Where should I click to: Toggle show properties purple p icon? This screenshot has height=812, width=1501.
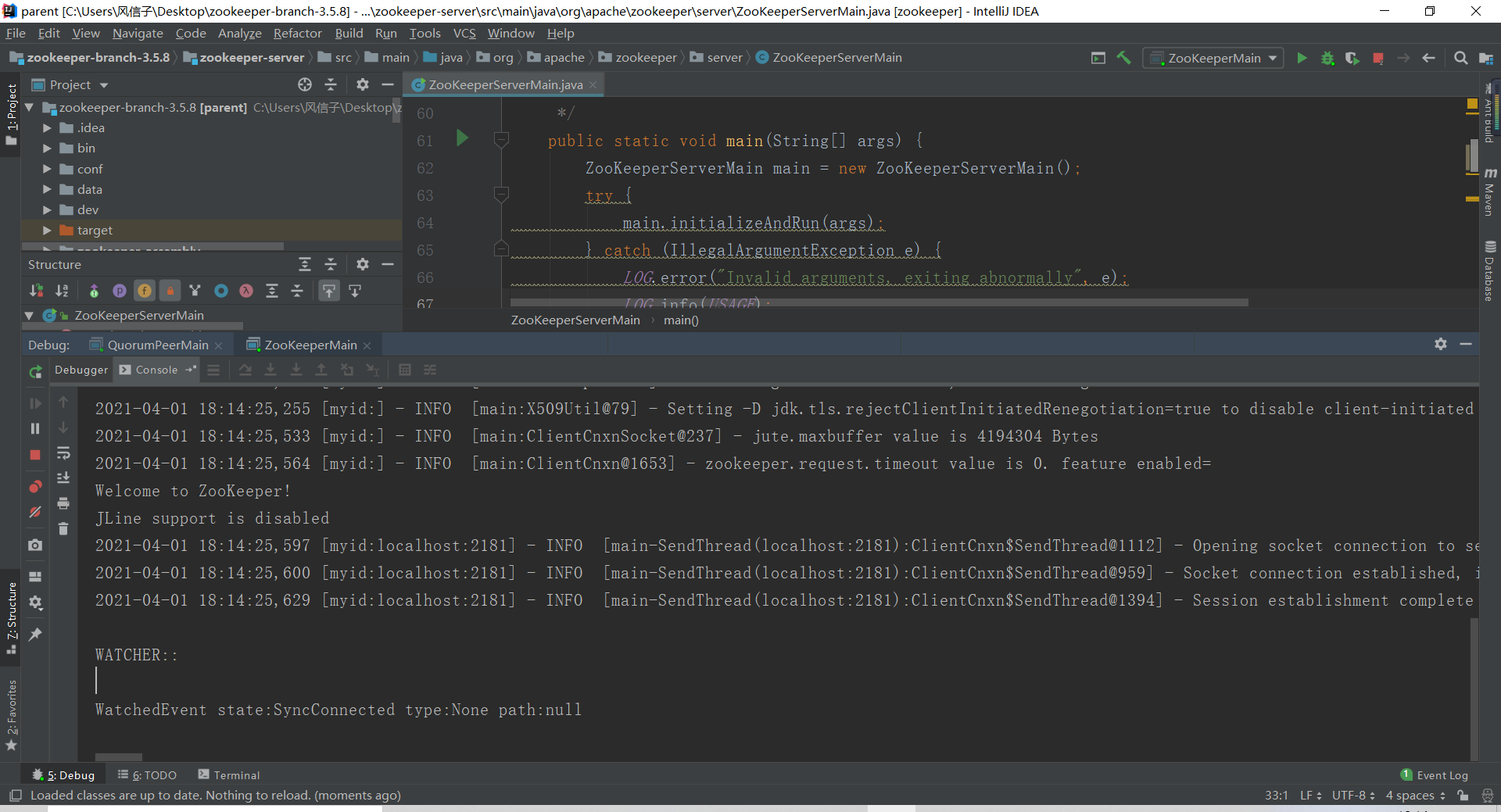(120, 291)
